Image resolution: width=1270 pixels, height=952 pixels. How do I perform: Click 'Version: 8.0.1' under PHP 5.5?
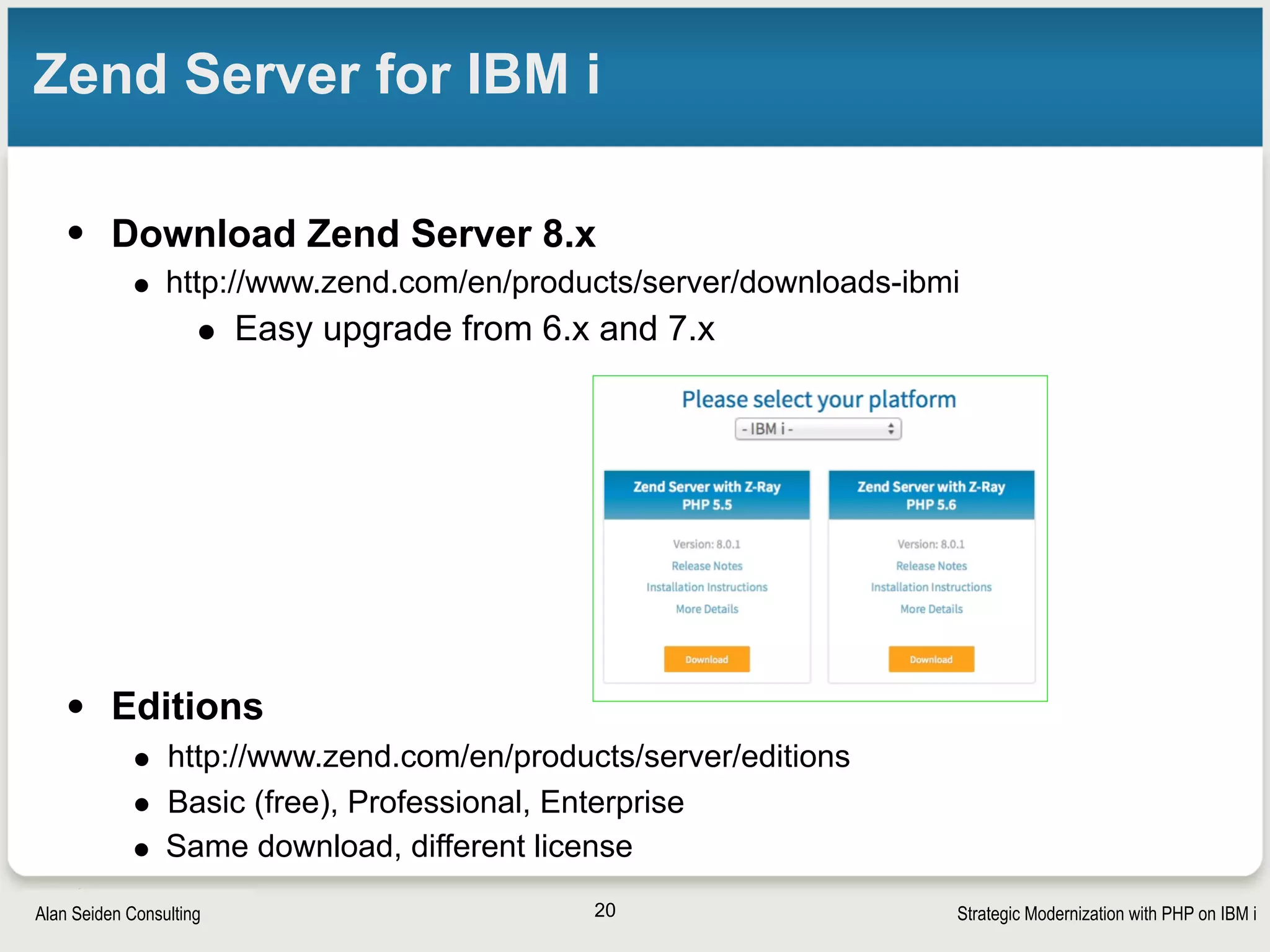tap(707, 544)
